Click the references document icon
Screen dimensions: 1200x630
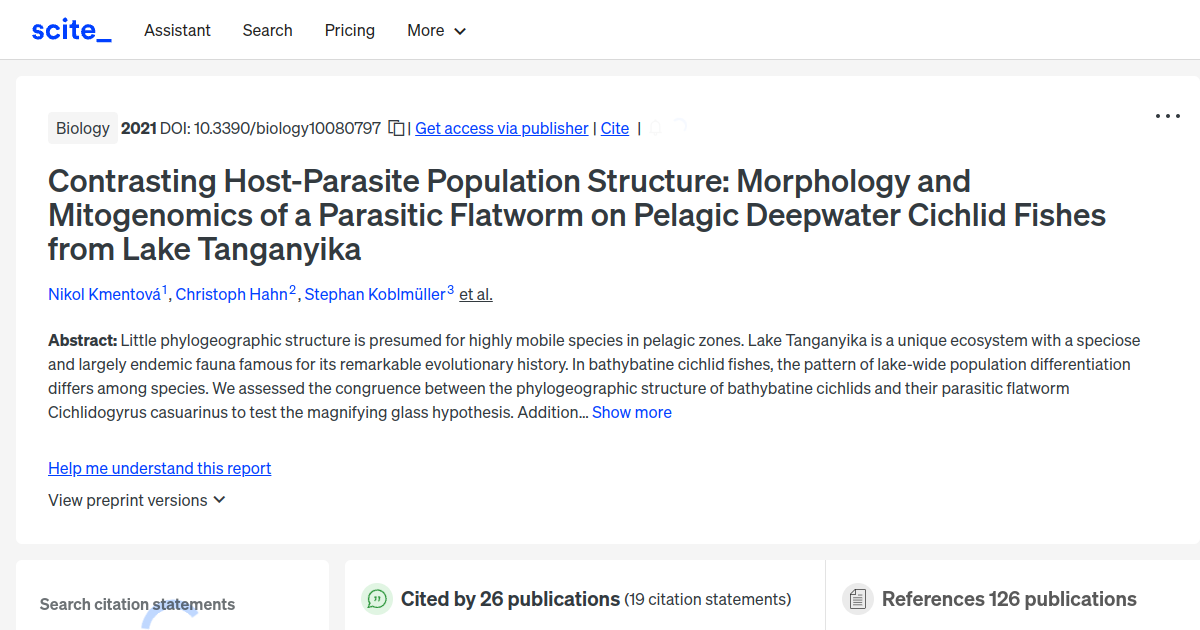[x=858, y=598]
